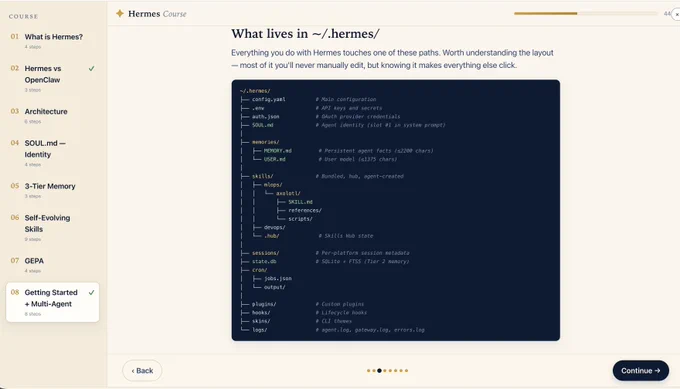Screen dimensions: 680x389
Task: Click SKILL.md in the tree
Action: click(300, 202)
